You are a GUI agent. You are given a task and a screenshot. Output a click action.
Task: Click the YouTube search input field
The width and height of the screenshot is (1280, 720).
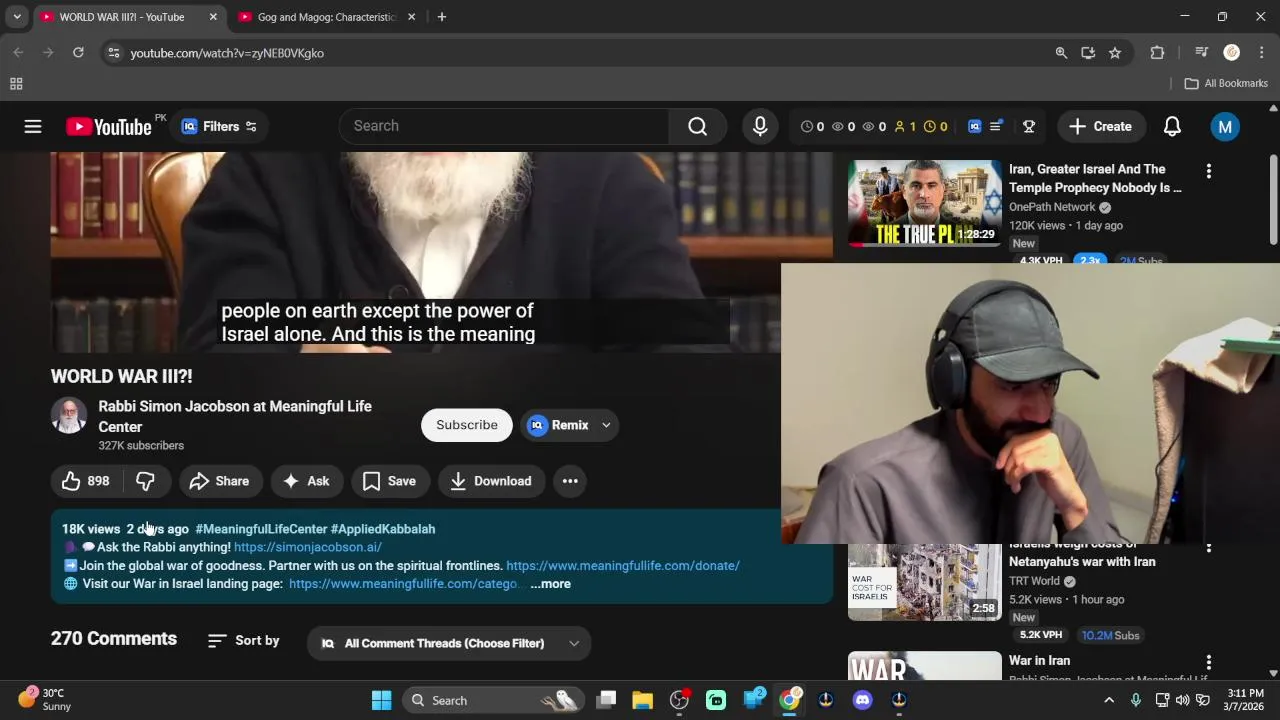point(505,126)
